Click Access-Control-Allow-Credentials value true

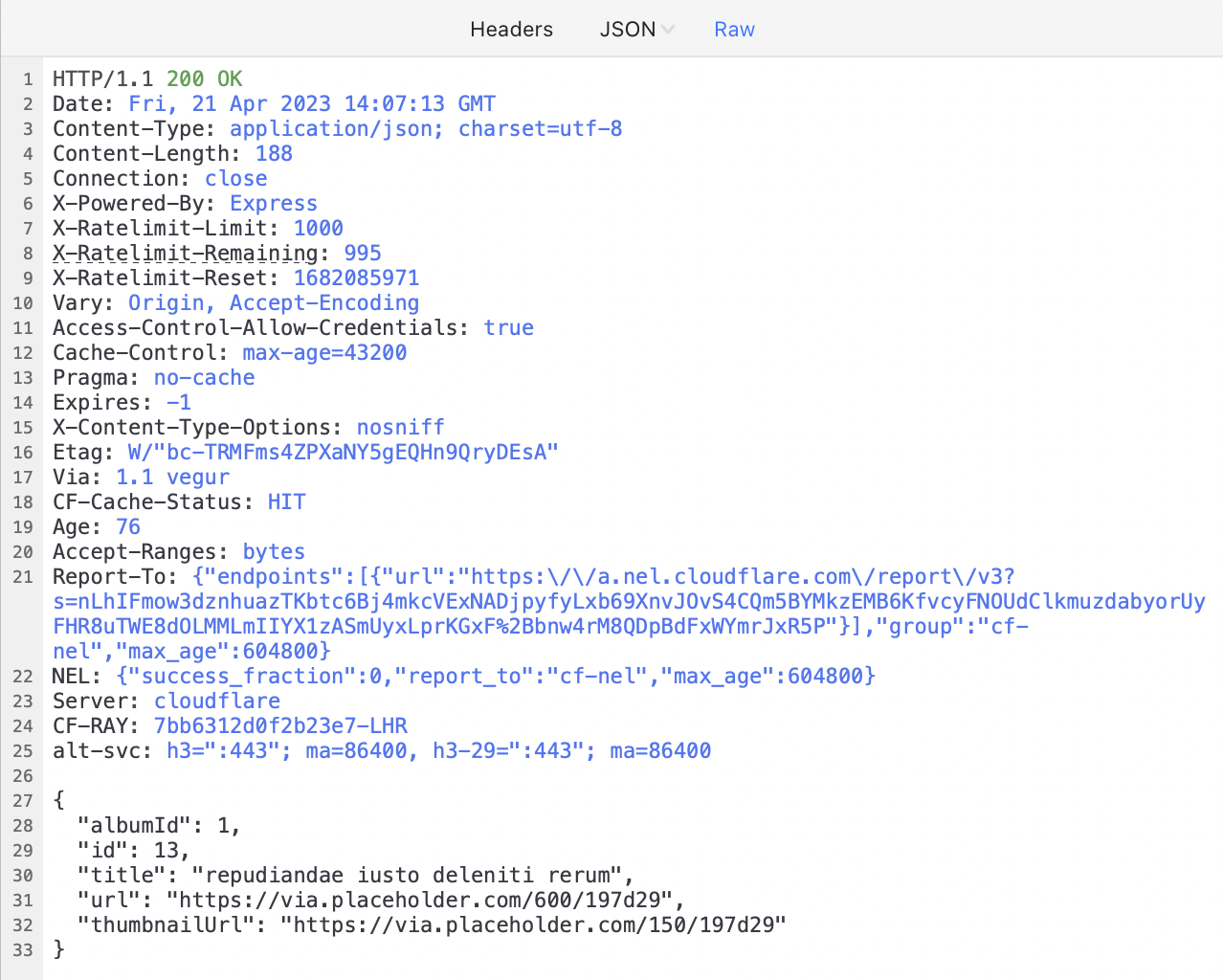tap(508, 327)
